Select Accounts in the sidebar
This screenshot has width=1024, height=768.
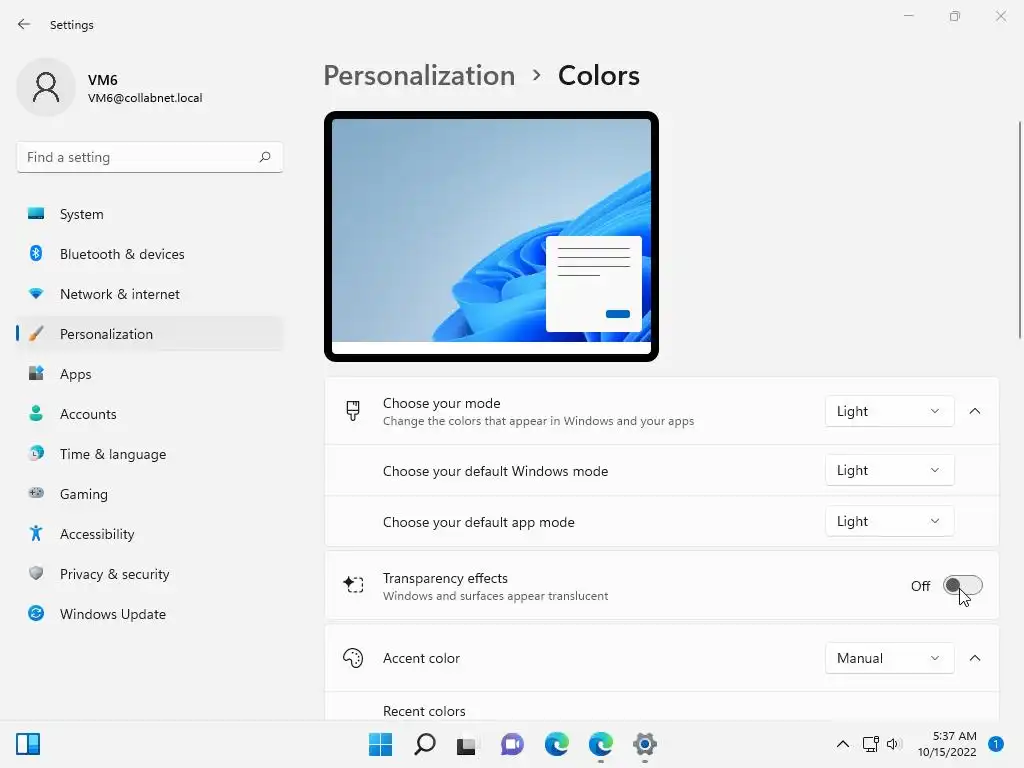tap(150, 413)
